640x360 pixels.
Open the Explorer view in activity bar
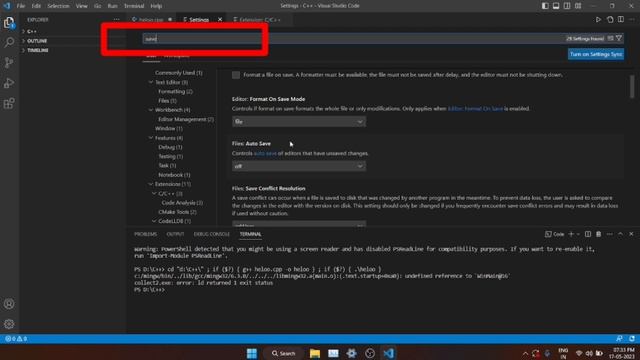tap(9, 22)
